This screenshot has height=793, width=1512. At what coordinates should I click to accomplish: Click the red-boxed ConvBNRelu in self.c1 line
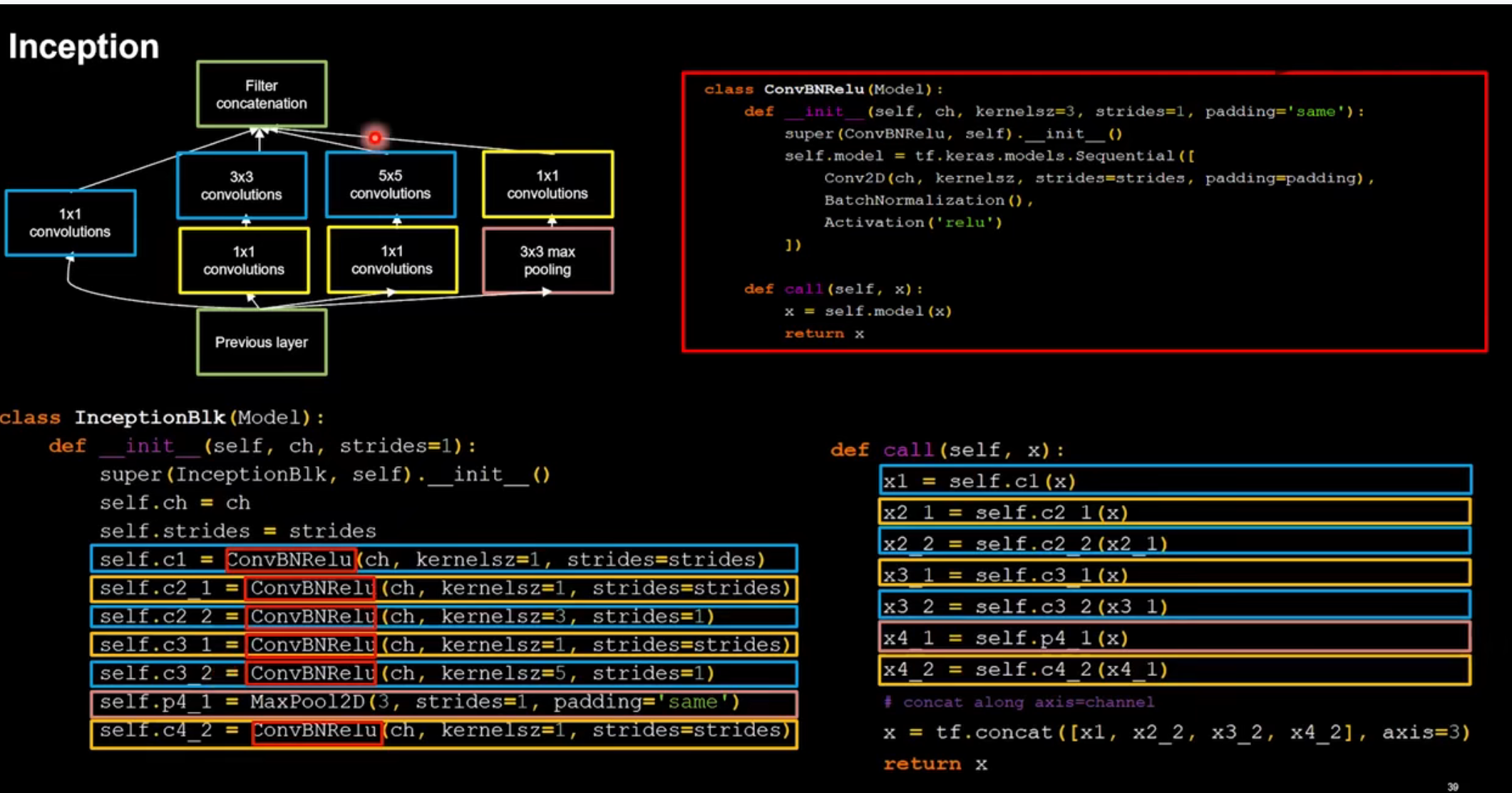(290, 559)
